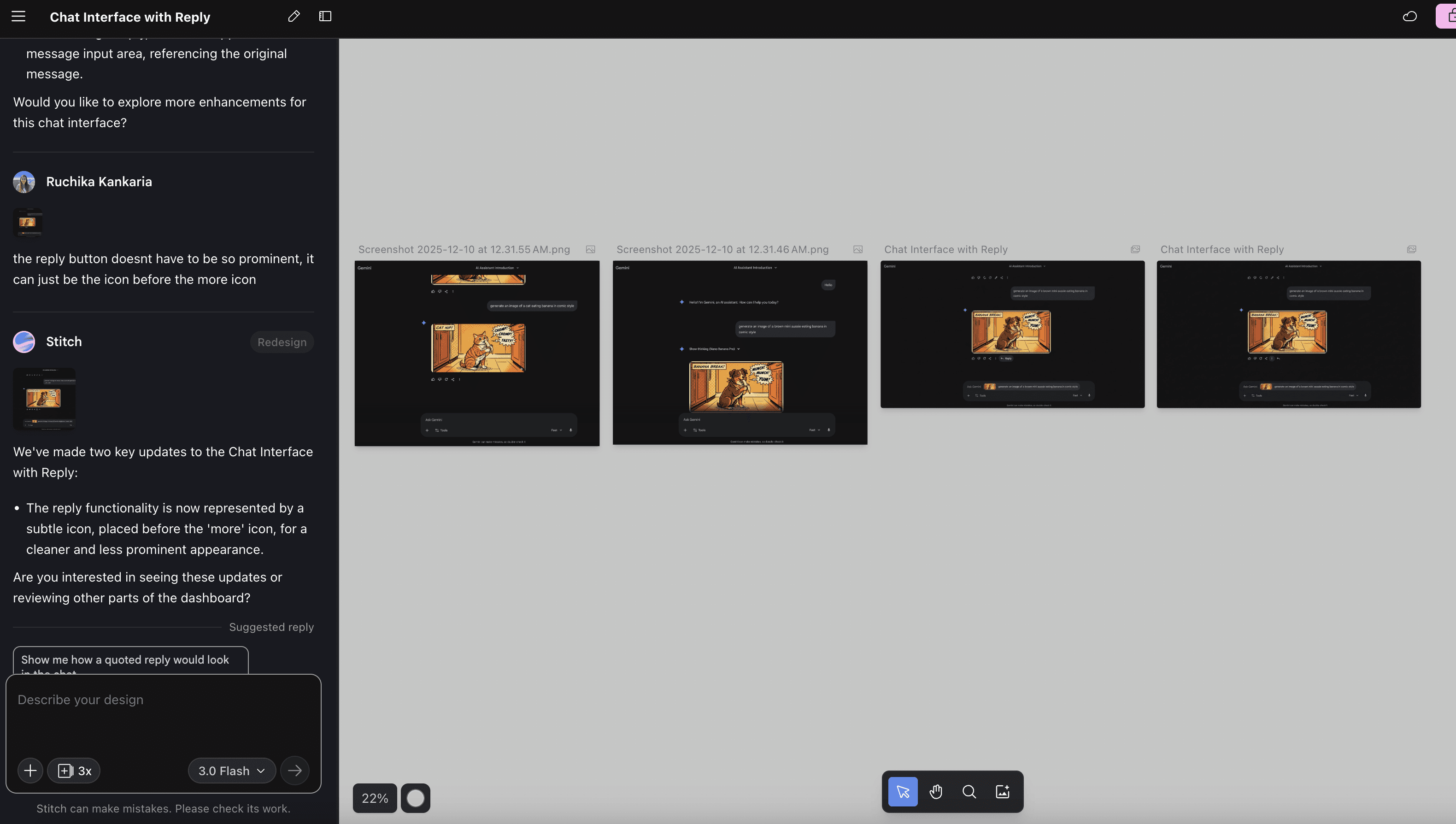Screen dimensions: 1456x824
Task: Open Stitch's generated design thumbnail in chat
Action: pos(44,399)
